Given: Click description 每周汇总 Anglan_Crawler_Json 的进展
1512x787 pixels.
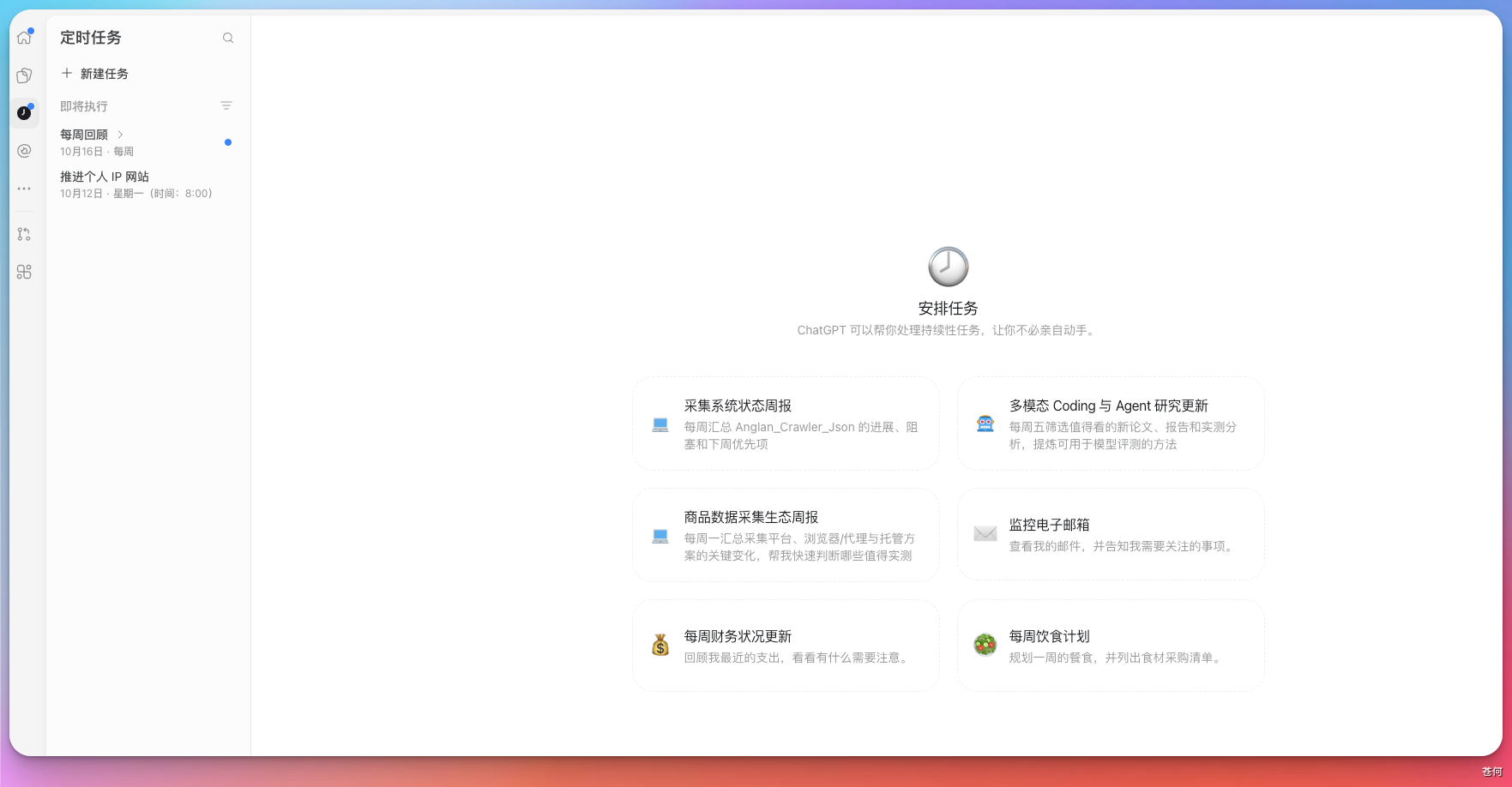Looking at the screenshot, I should (801, 436).
